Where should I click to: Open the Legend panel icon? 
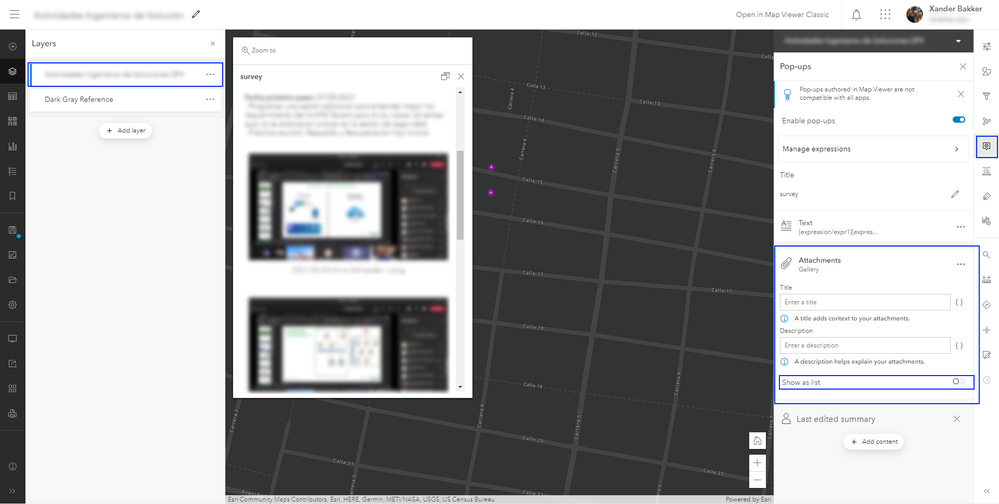pos(12,171)
